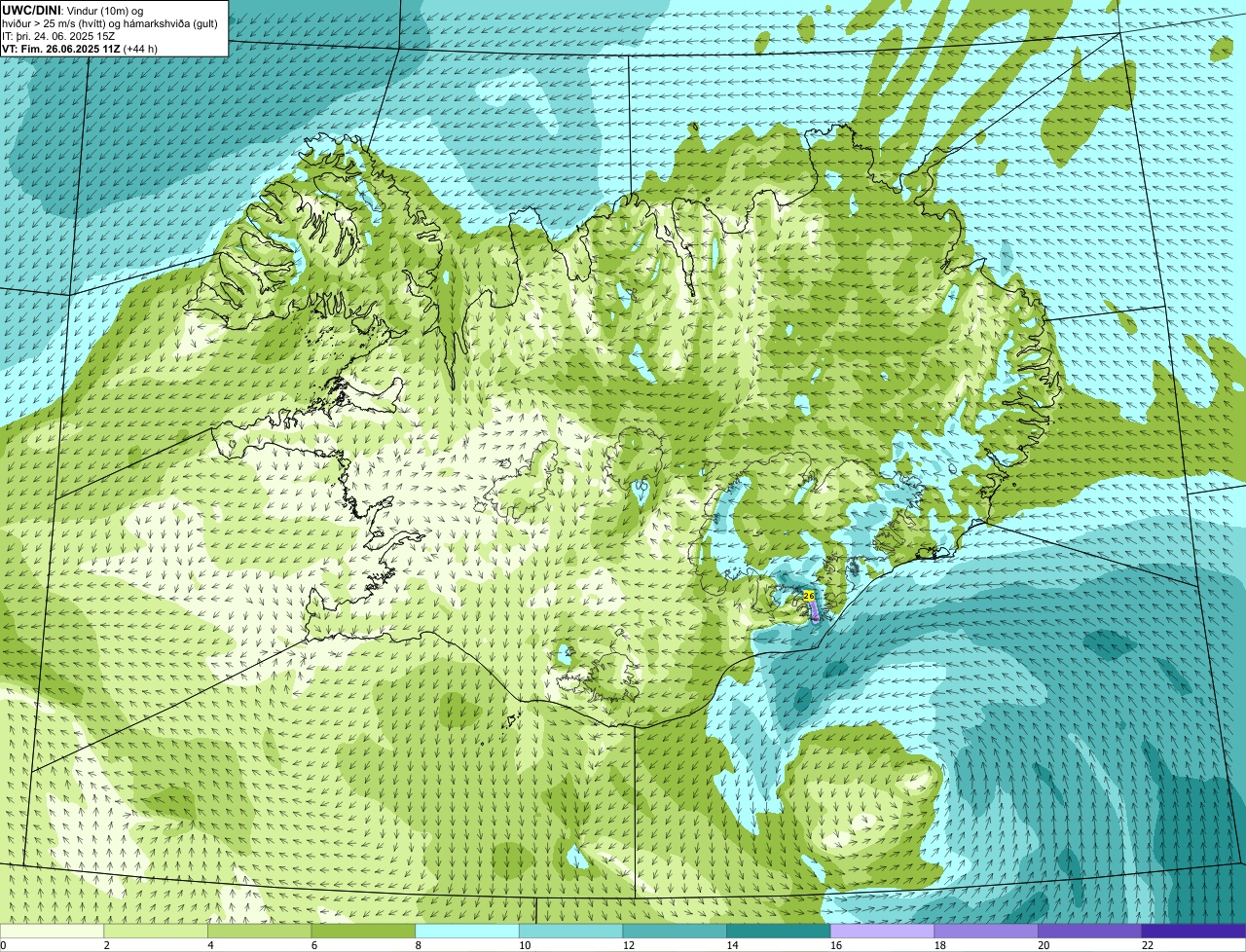Click the 20–22 m/s purple legend swatch

coord(1089,931)
